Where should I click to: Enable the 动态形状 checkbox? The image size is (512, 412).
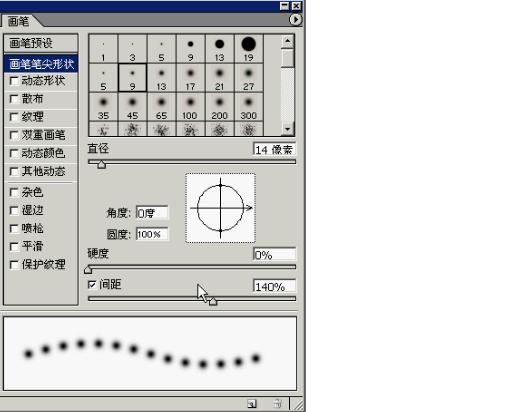[14, 81]
